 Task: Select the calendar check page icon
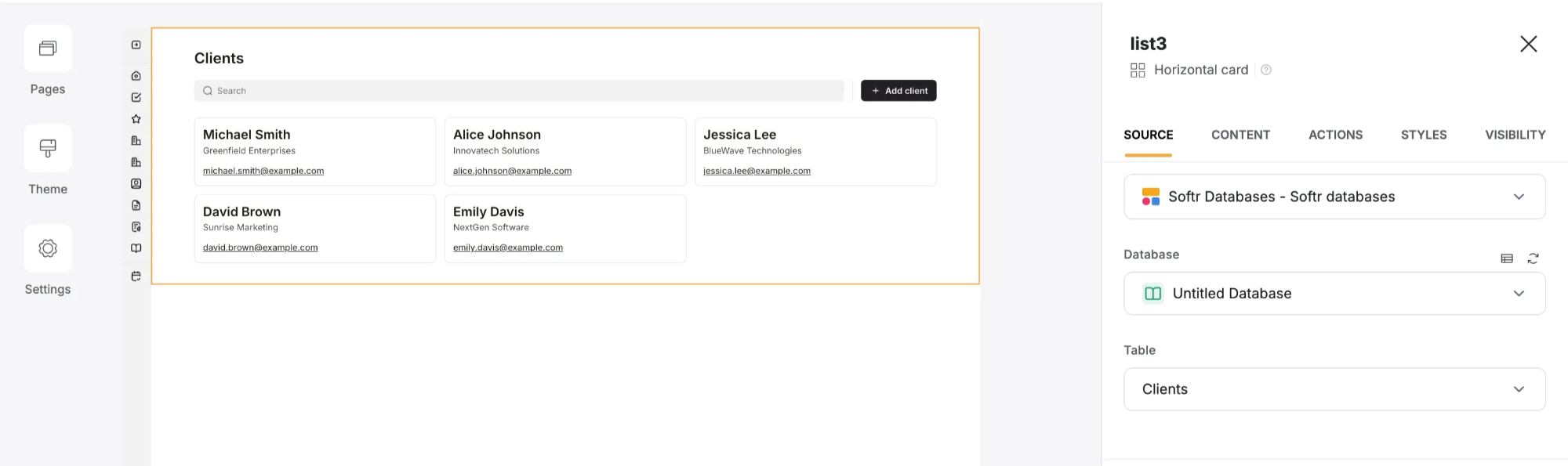[x=136, y=276]
